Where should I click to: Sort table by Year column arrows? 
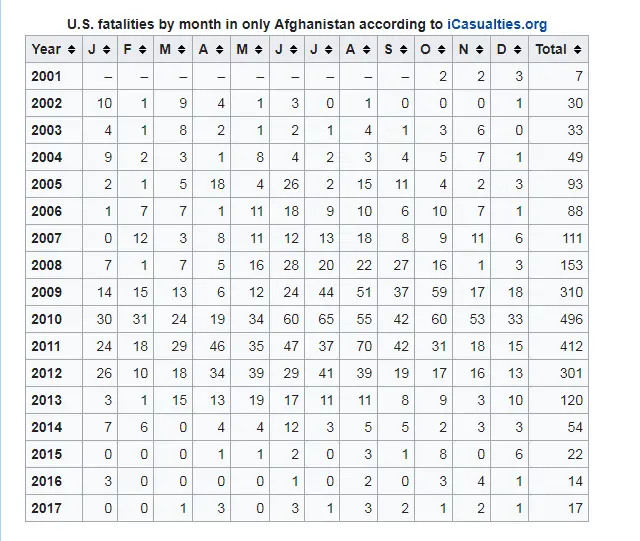[71, 50]
